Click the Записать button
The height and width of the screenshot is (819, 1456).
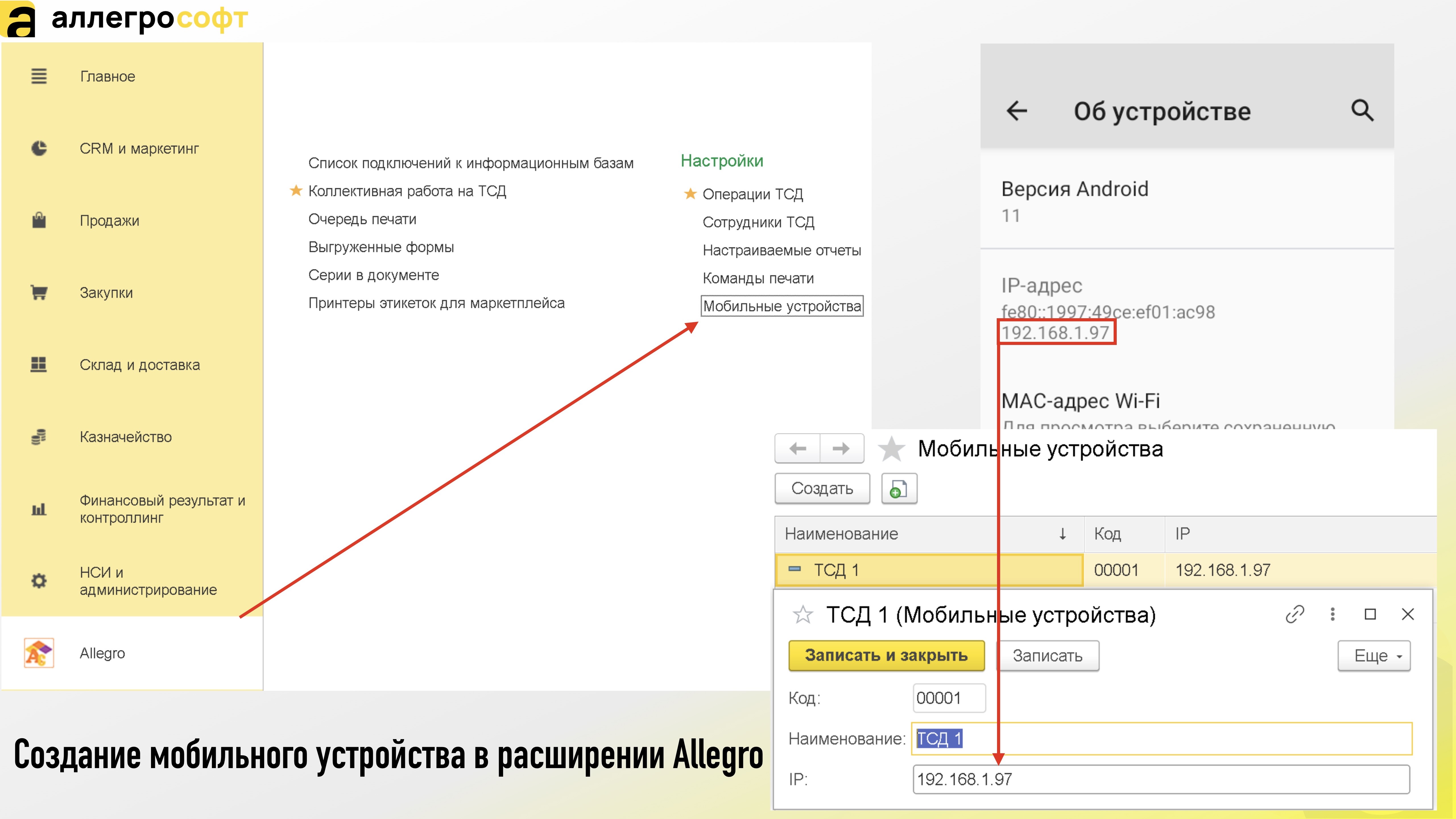pos(1047,656)
